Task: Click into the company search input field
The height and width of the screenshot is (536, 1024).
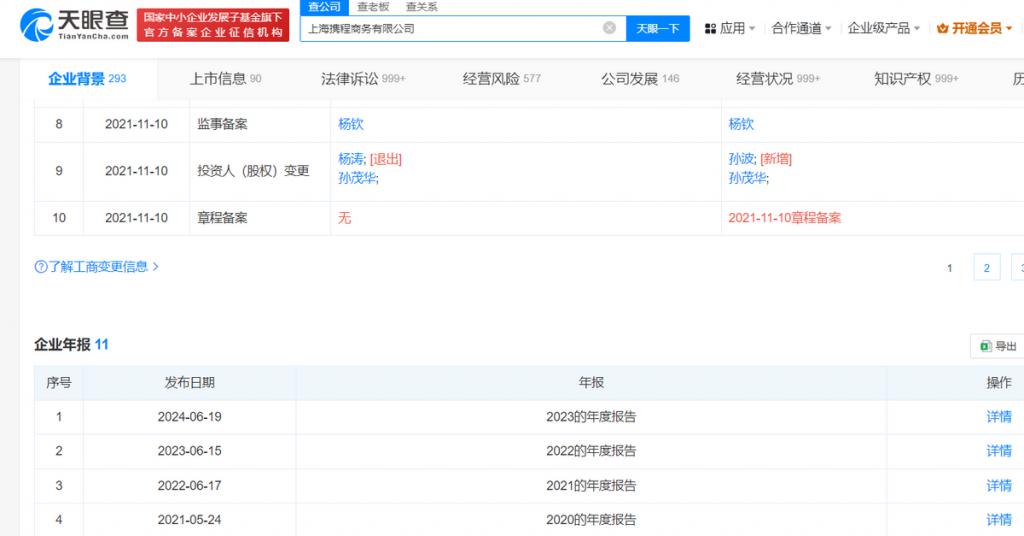Action: (x=450, y=28)
